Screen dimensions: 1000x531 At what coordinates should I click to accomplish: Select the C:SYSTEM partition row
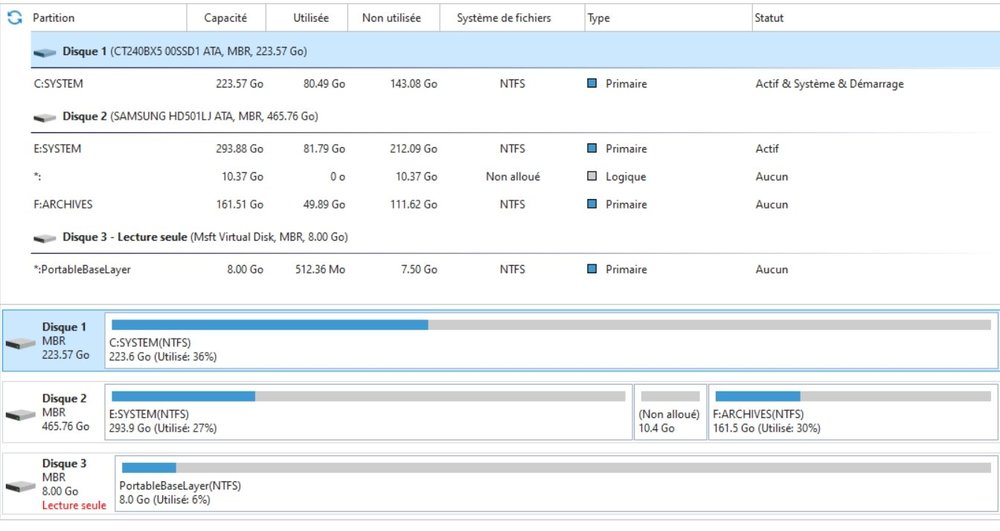[60, 84]
